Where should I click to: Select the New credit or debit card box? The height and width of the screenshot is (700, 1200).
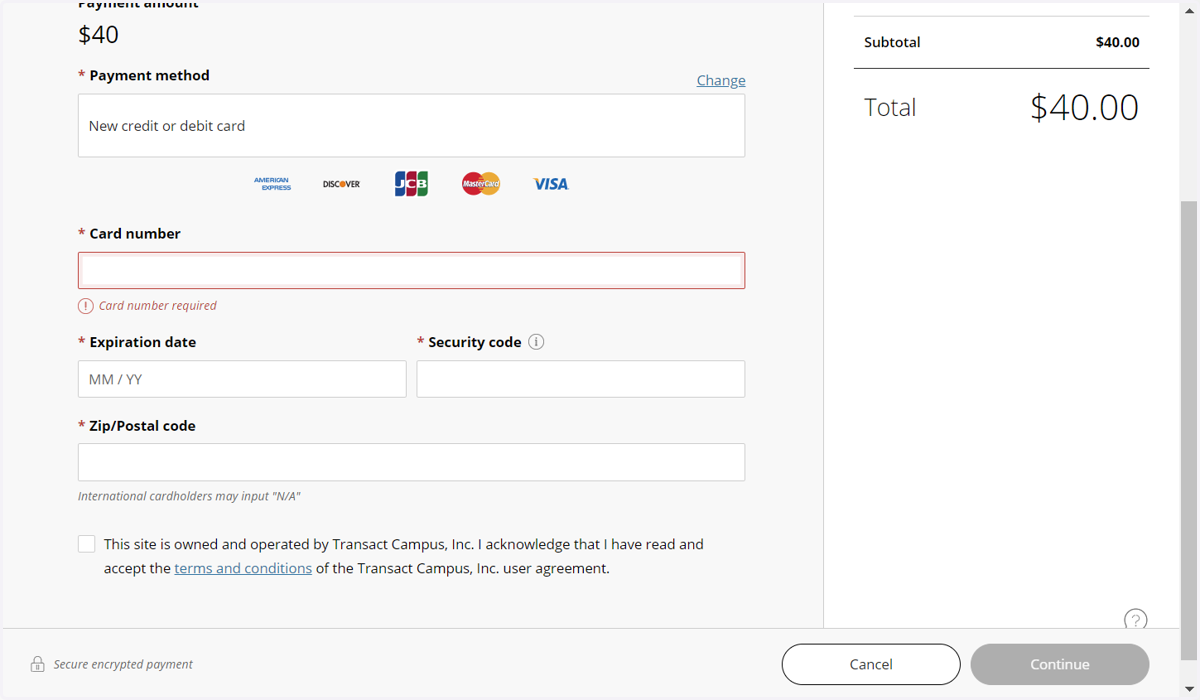[x=411, y=126]
